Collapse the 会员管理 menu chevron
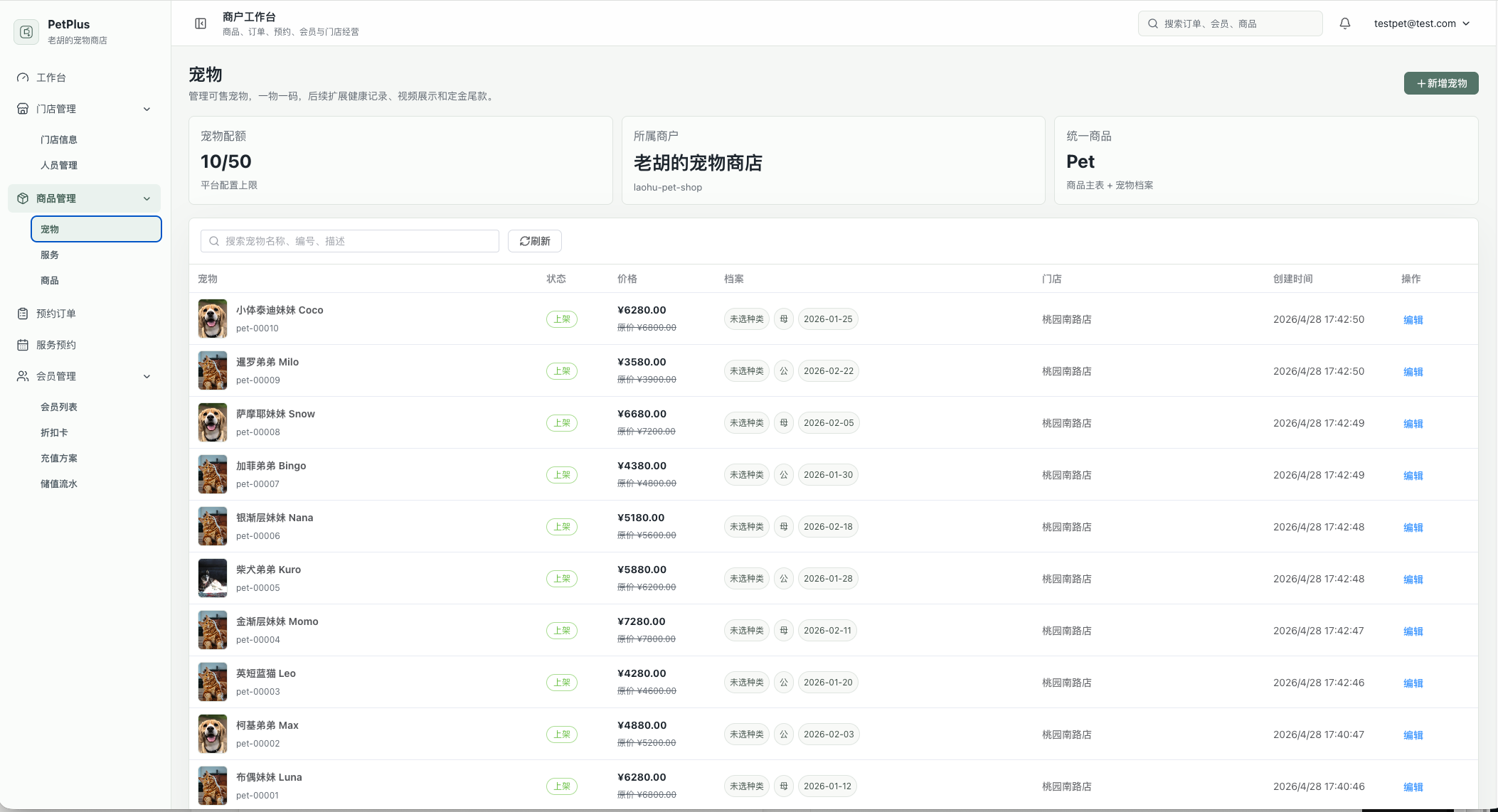The width and height of the screenshot is (1498, 812). point(147,376)
